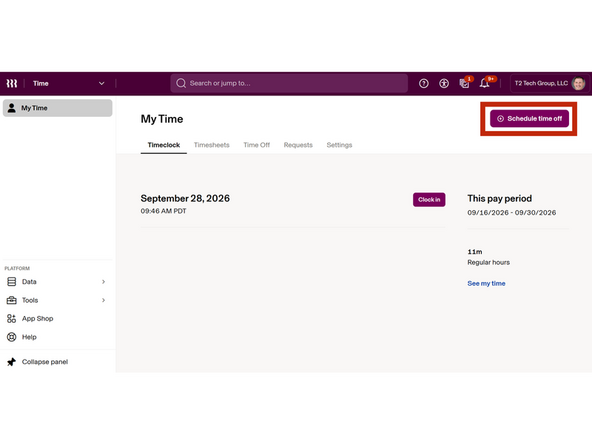Screen dimensions: 592x444
Task: Select the 11m regular hours value
Action: pyautogui.click(x=475, y=252)
